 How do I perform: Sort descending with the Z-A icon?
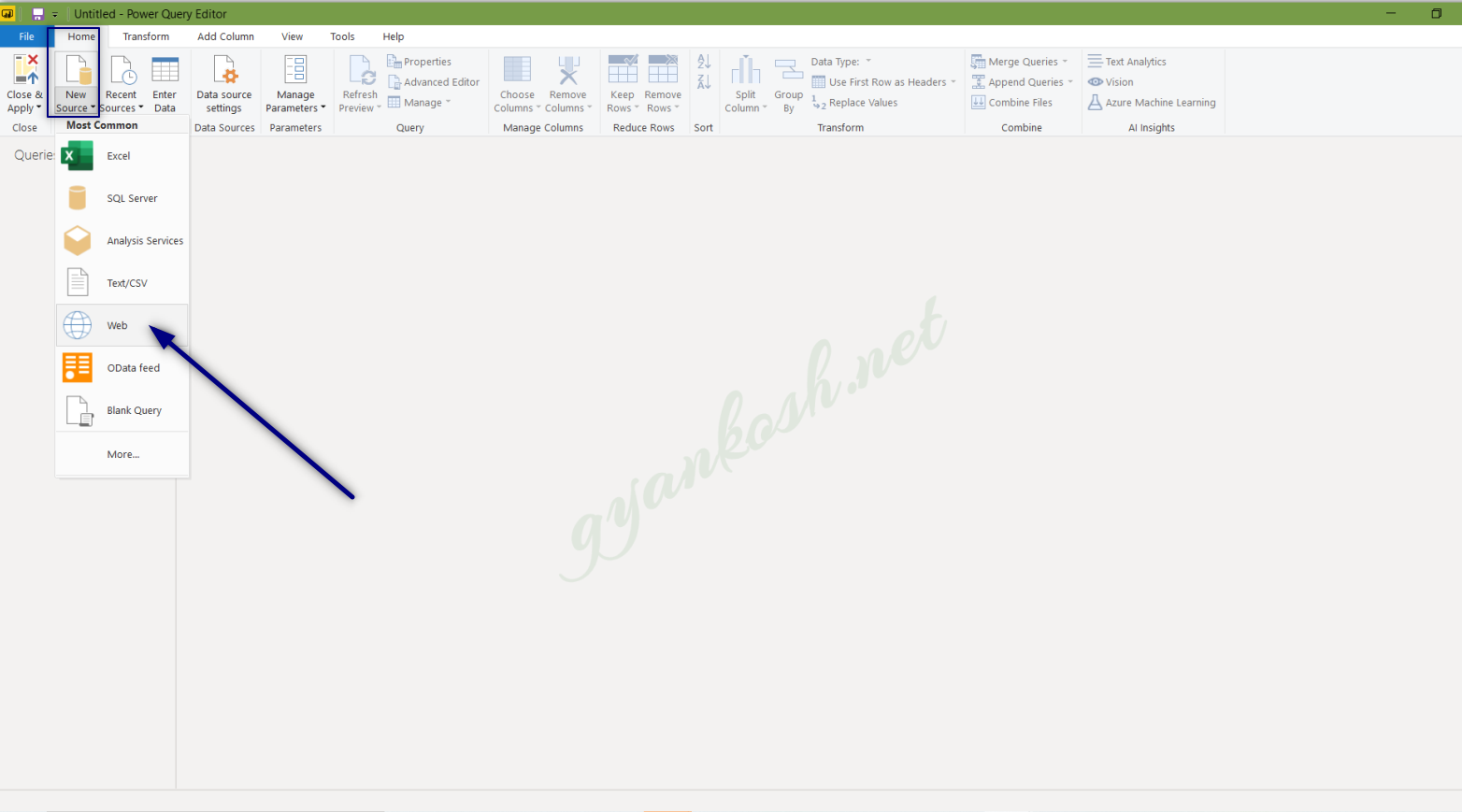(x=704, y=82)
